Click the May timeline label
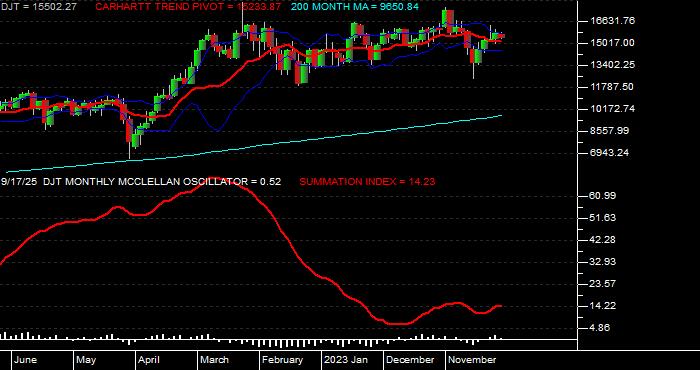This screenshot has width=700, height=370. (86, 360)
